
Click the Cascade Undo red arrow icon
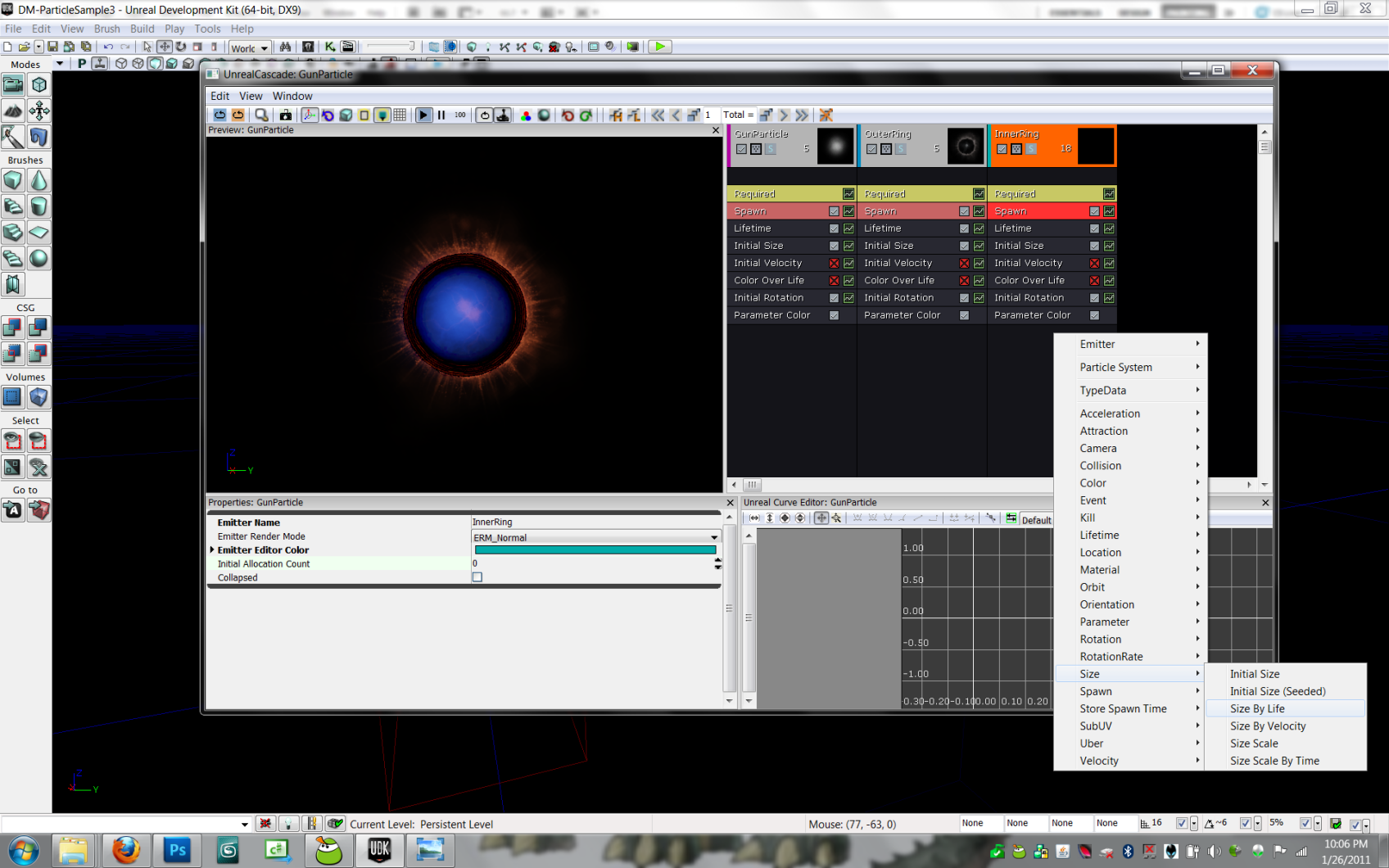[568, 115]
